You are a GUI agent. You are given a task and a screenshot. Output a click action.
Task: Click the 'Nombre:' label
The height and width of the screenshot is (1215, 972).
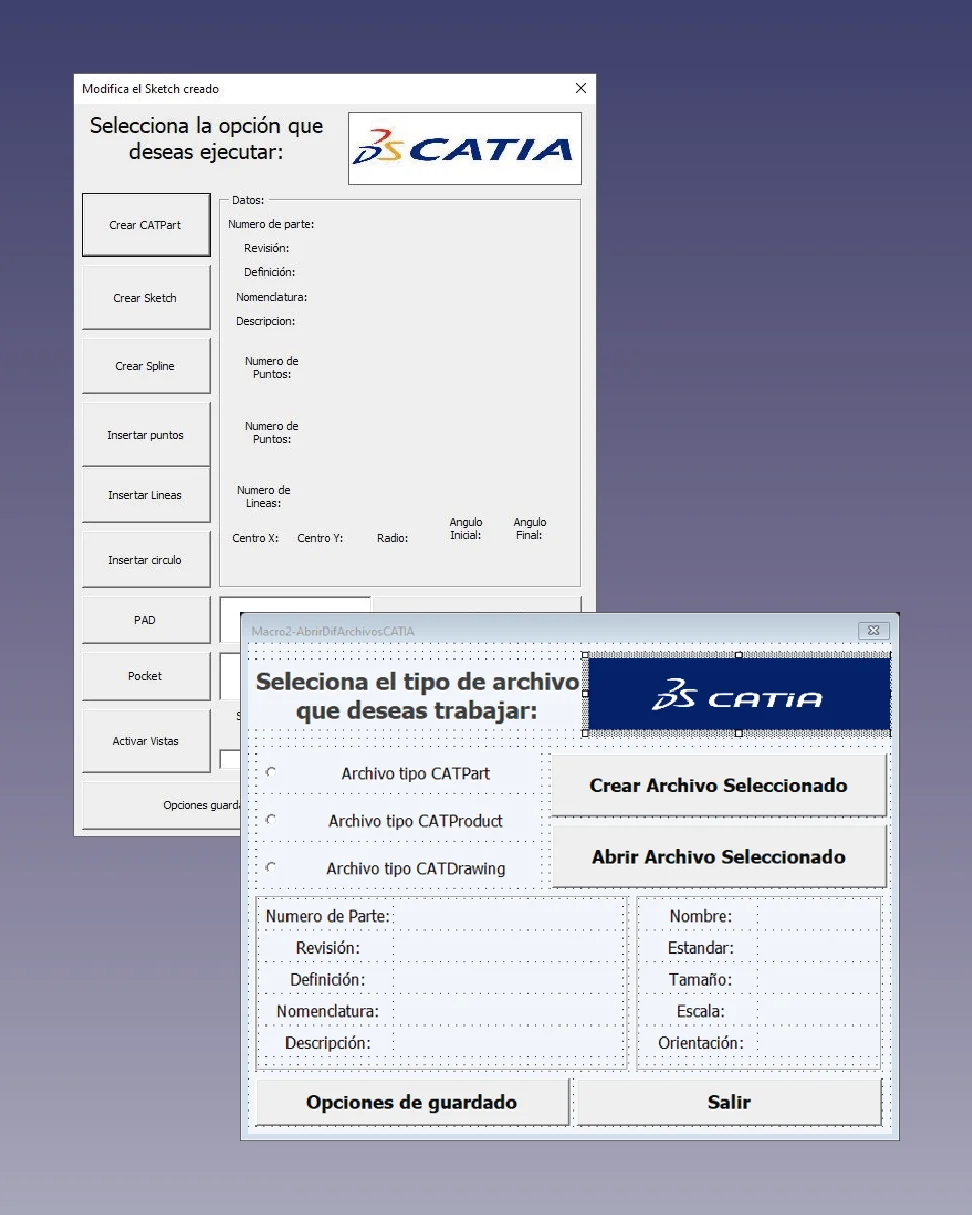point(701,916)
